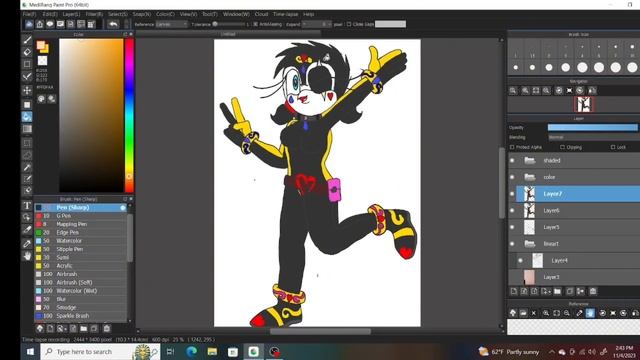Viewport: 640px width, 360px height.
Task: Select Layer6 in the layer list
Action: (x=574, y=211)
